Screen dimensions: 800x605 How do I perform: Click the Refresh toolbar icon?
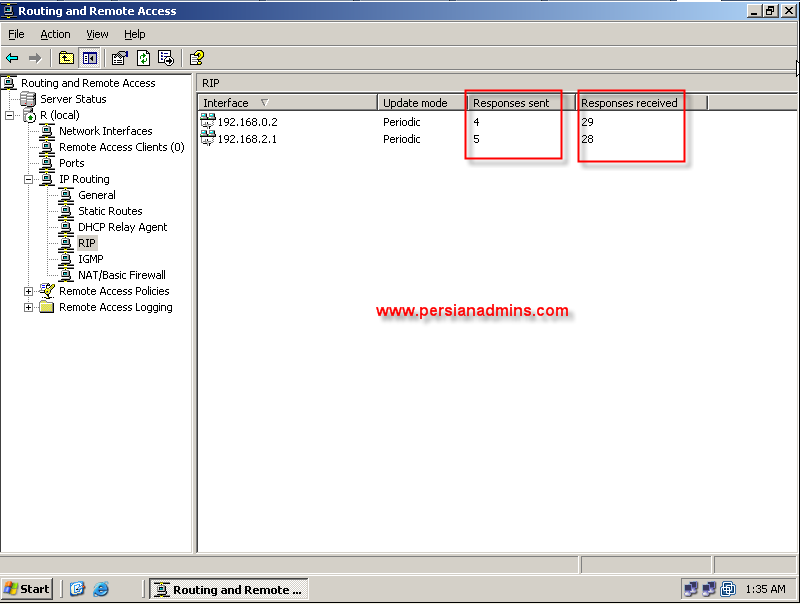(143, 58)
